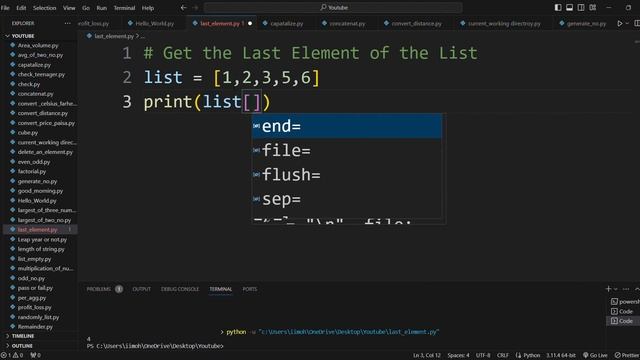Open new terminal launch profile dropdown
Screen dimensions: 640x360
coord(616,289)
